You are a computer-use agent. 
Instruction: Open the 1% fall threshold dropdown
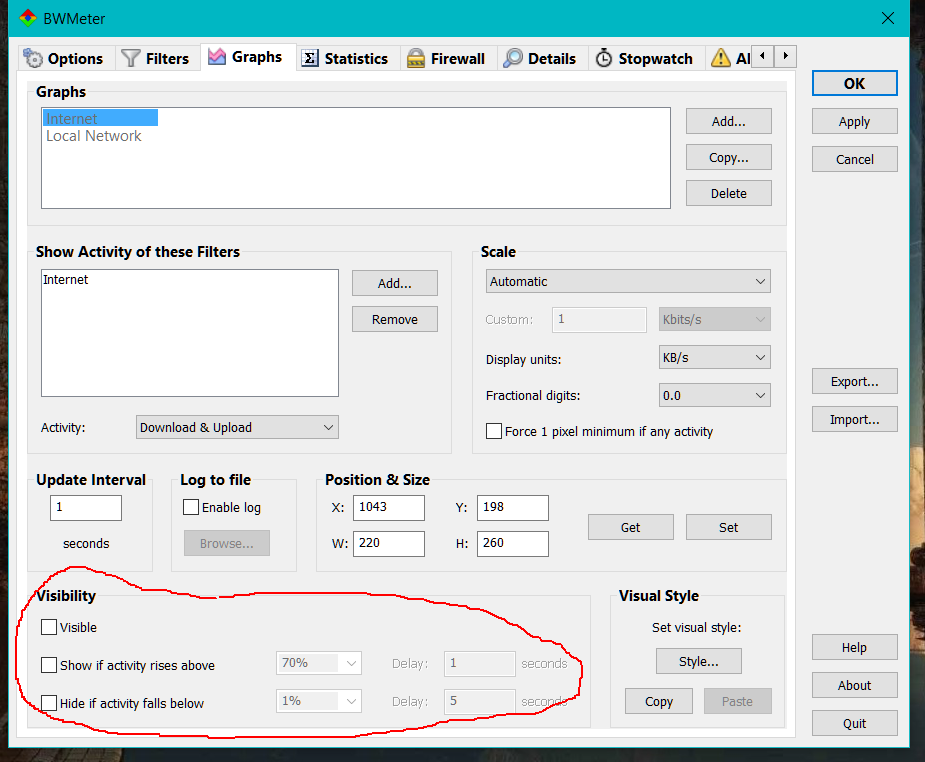click(319, 701)
